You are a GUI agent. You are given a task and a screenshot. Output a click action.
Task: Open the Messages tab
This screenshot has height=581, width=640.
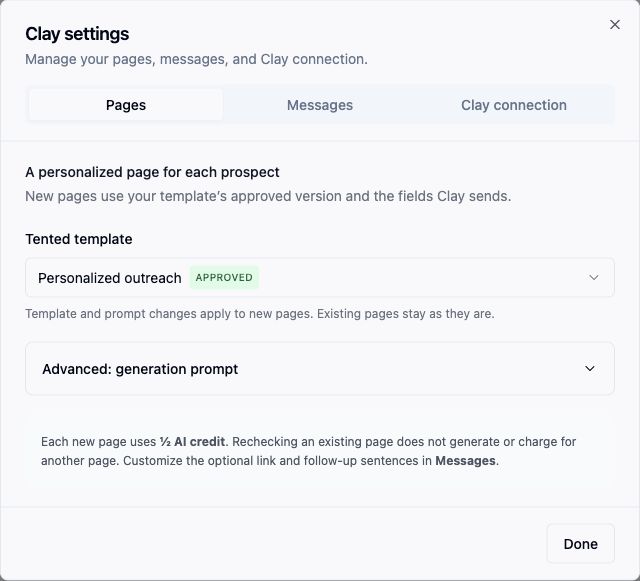(x=320, y=105)
